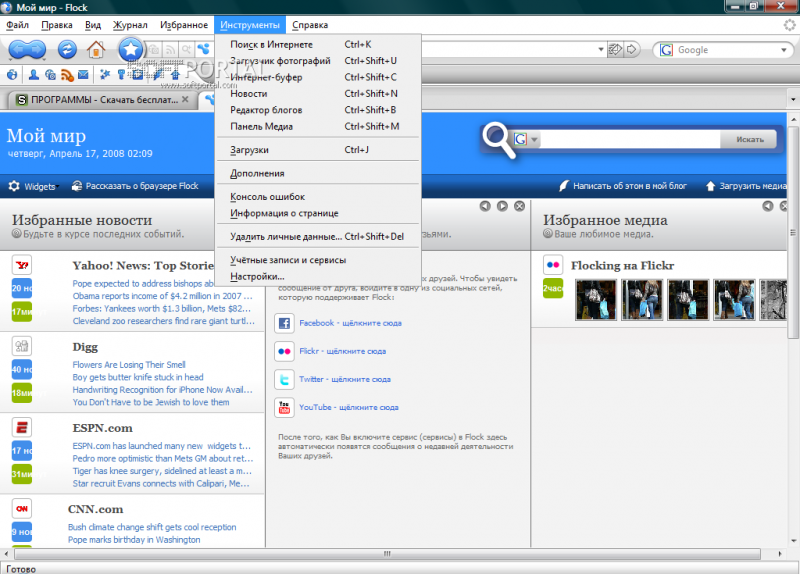The width and height of the screenshot is (800, 574).
Task: Click the Flickr icon beside Flocking на Flickr
Action: click(553, 265)
